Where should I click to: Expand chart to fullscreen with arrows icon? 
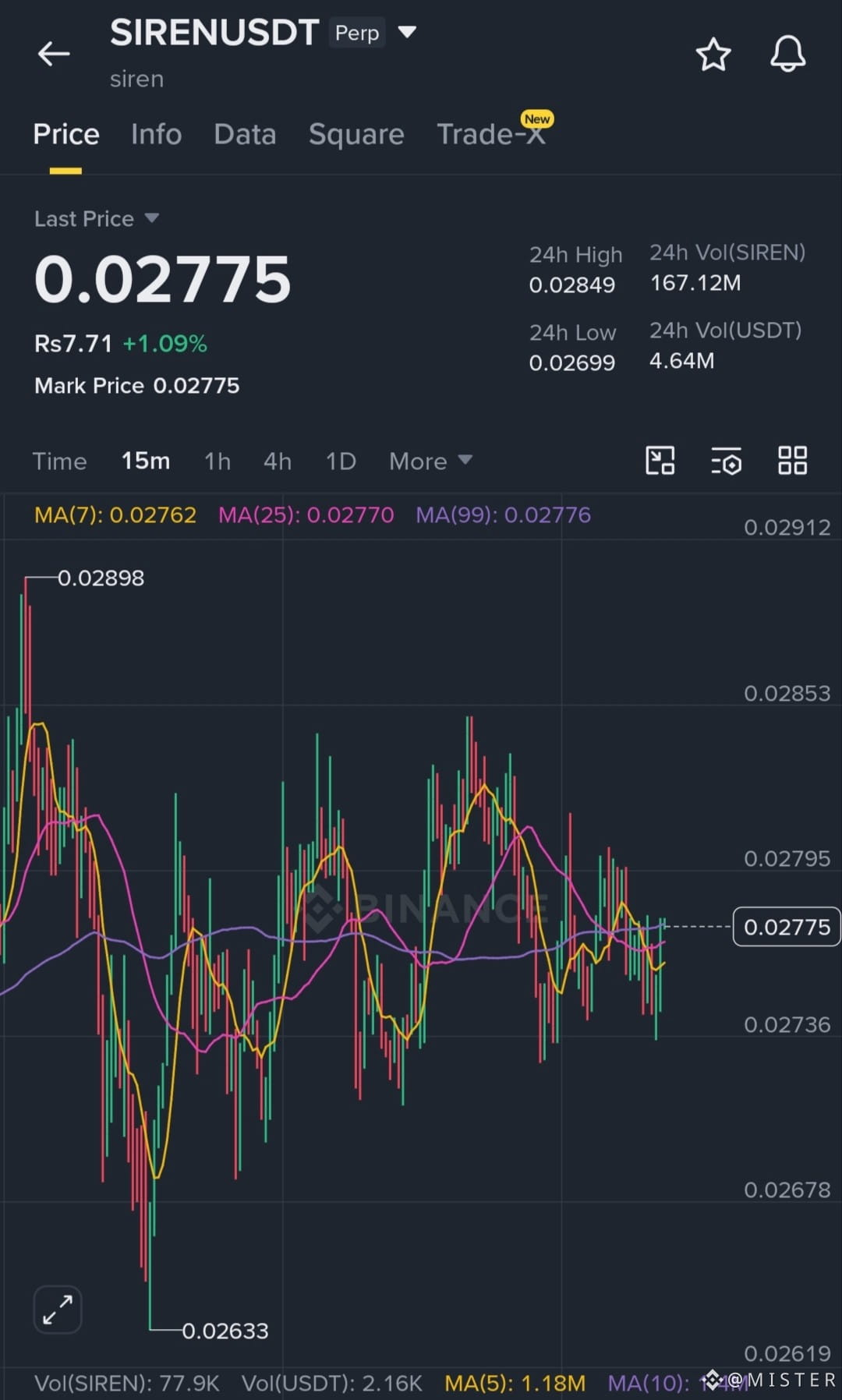58,1310
